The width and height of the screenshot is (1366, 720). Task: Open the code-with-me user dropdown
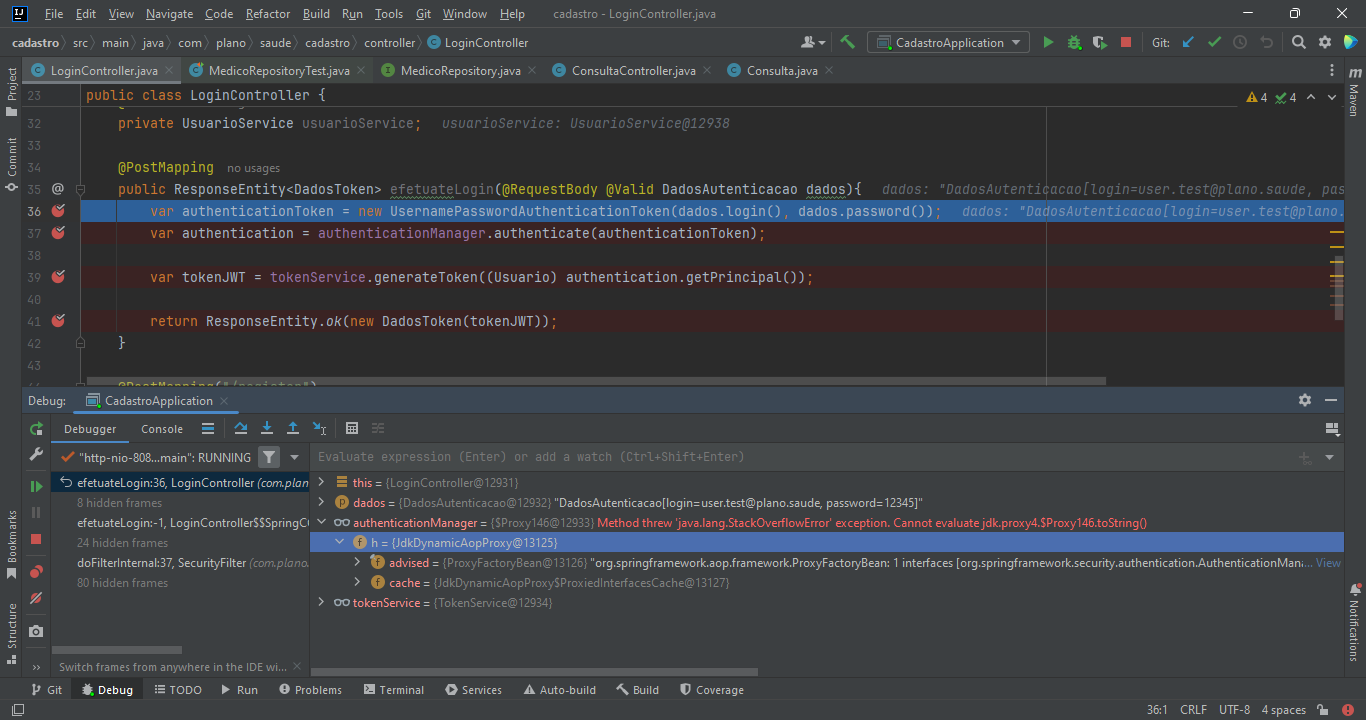click(x=814, y=42)
